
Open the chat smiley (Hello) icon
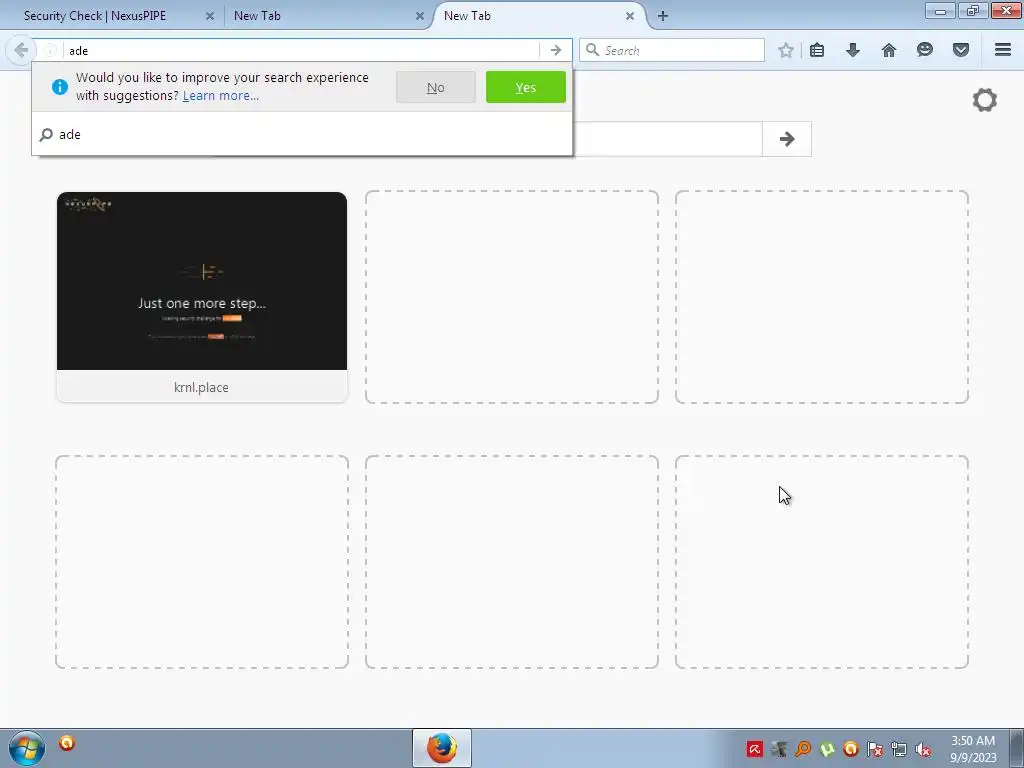[925, 50]
